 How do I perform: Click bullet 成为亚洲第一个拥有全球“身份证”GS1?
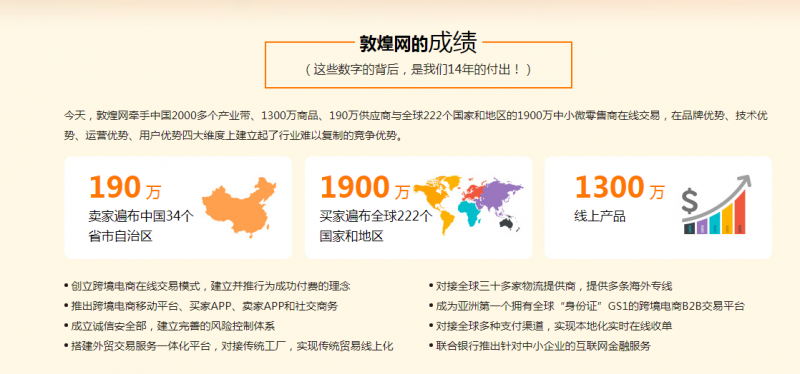(x=587, y=306)
